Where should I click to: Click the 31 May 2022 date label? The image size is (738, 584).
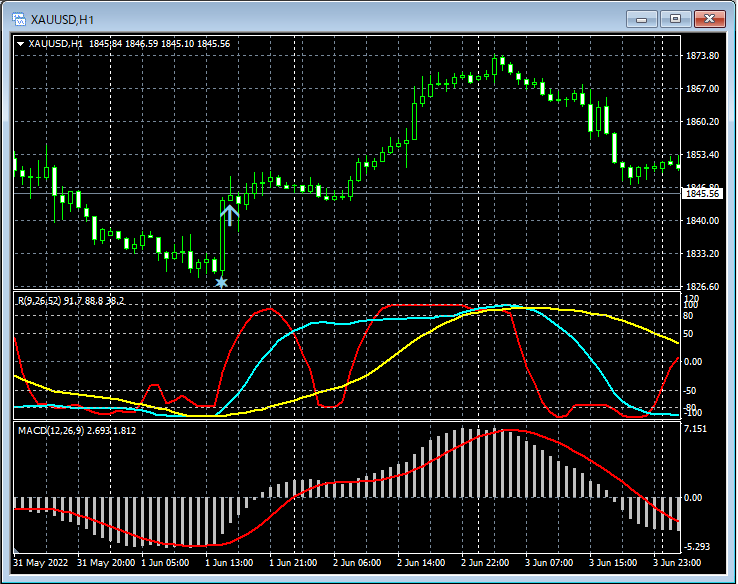coord(42,563)
